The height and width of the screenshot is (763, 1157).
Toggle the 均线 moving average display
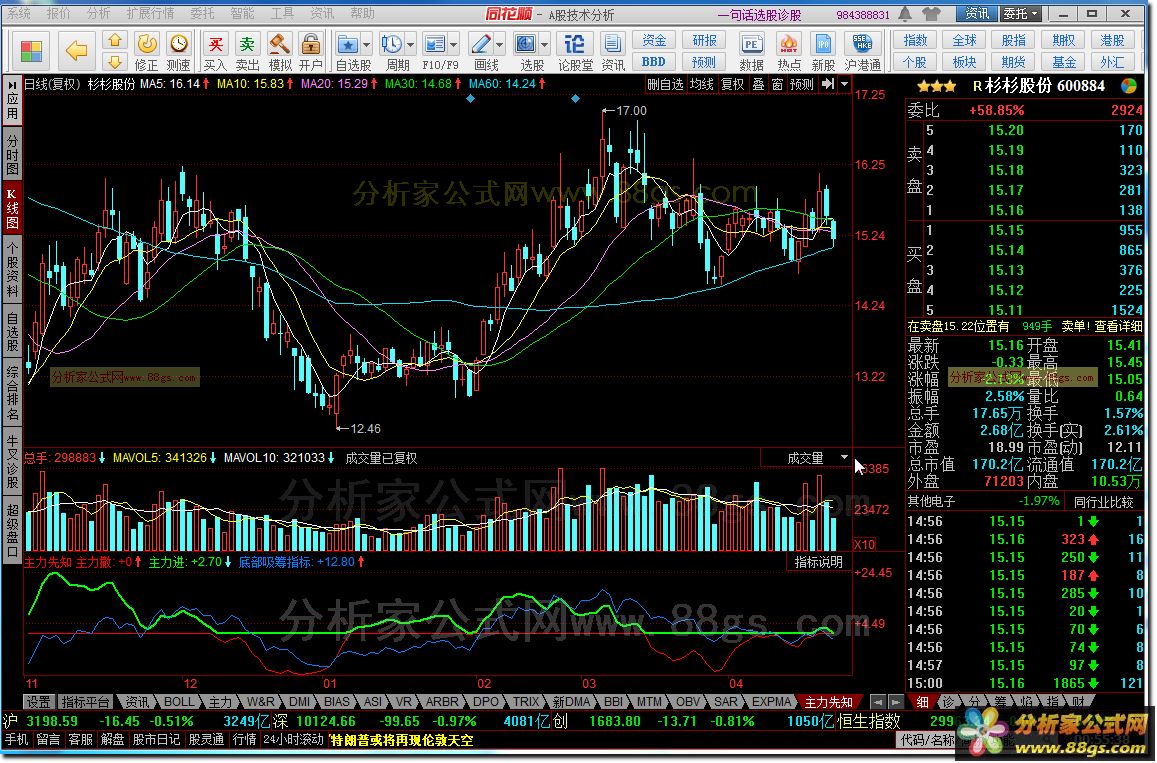point(702,84)
